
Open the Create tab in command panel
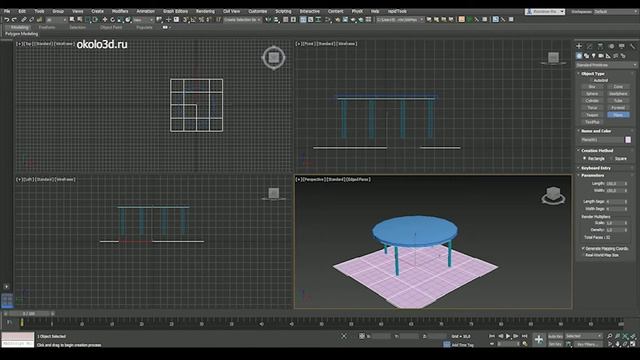(579, 46)
